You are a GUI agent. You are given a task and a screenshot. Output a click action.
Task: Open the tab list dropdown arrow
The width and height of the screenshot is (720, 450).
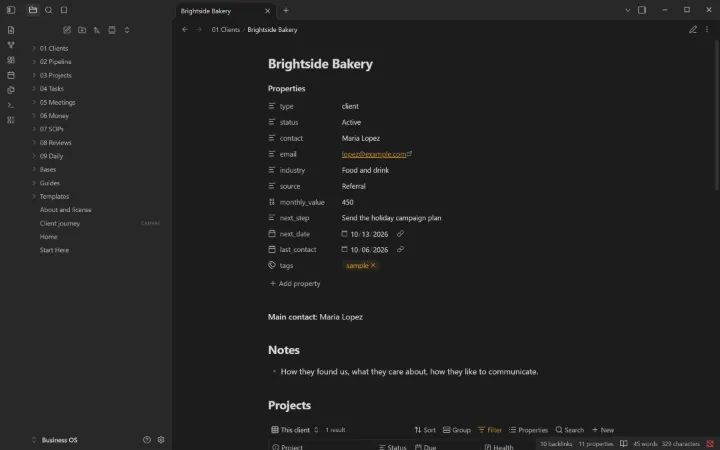pyautogui.click(x=627, y=10)
